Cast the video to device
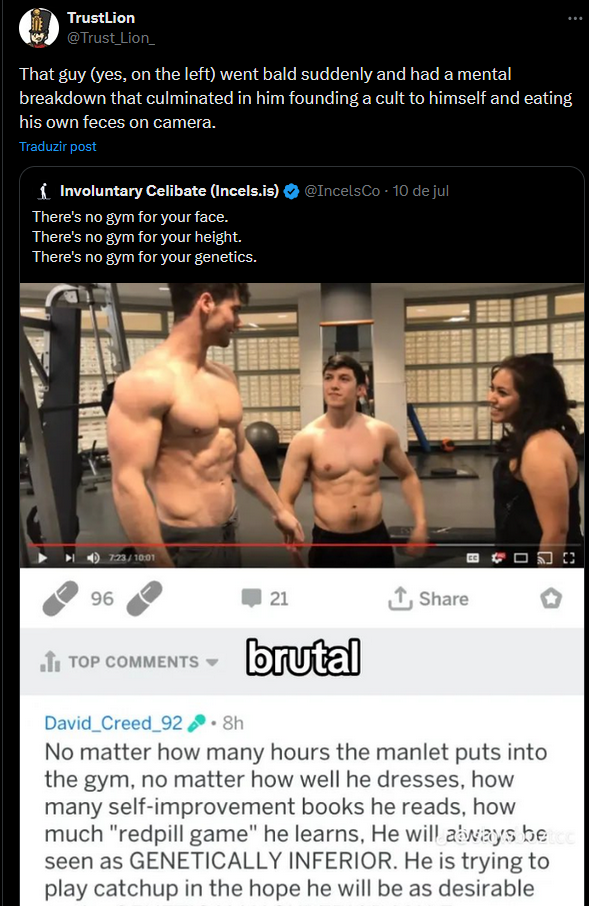Screen dimensions: 589x906 pos(545,558)
